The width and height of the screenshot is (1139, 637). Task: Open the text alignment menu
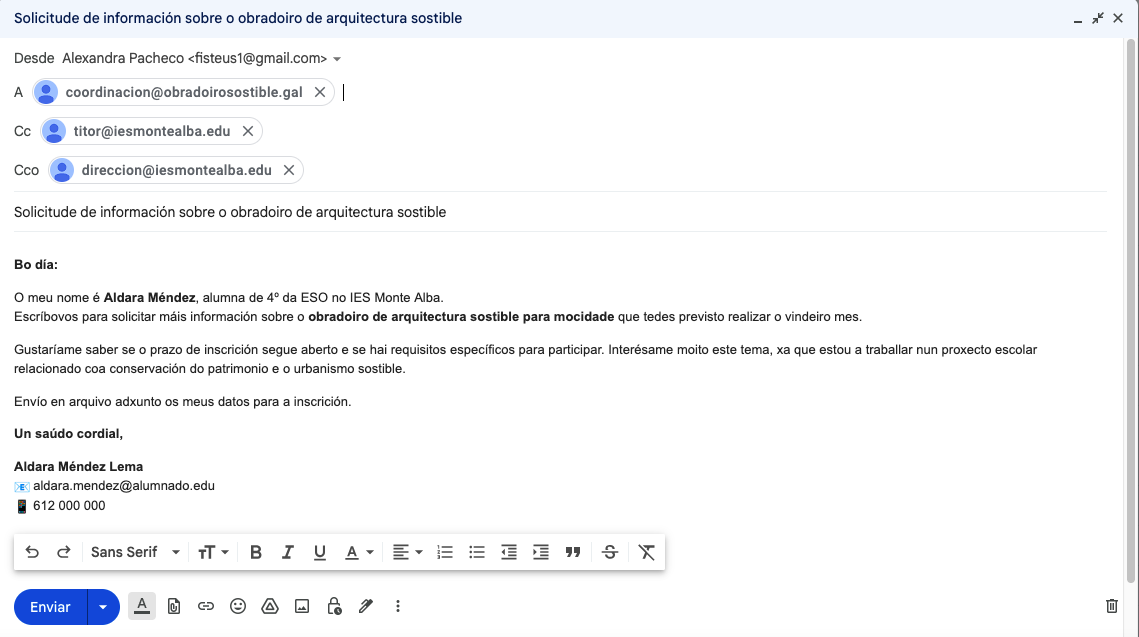click(407, 552)
